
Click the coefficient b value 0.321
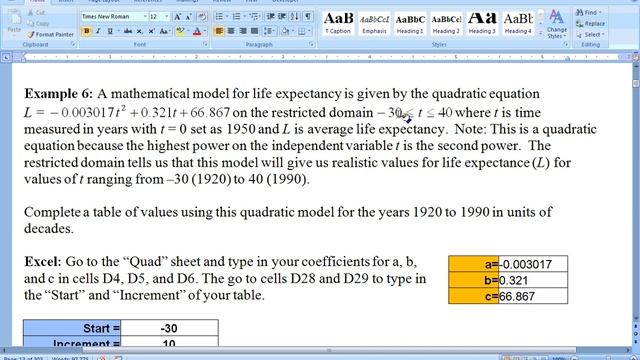[x=533, y=280]
